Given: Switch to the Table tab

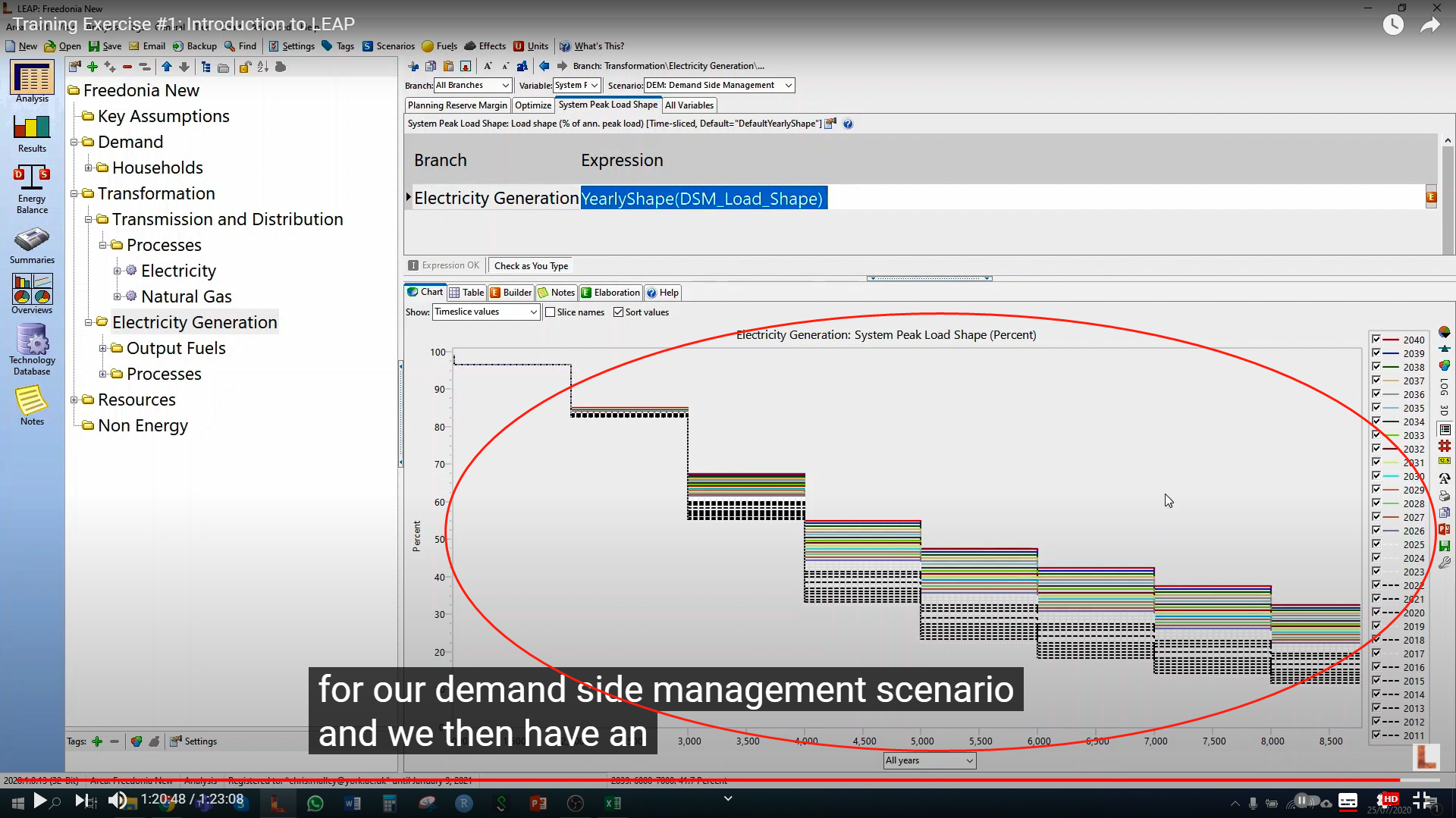Looking at the screenshot, I should coord(466,293).
